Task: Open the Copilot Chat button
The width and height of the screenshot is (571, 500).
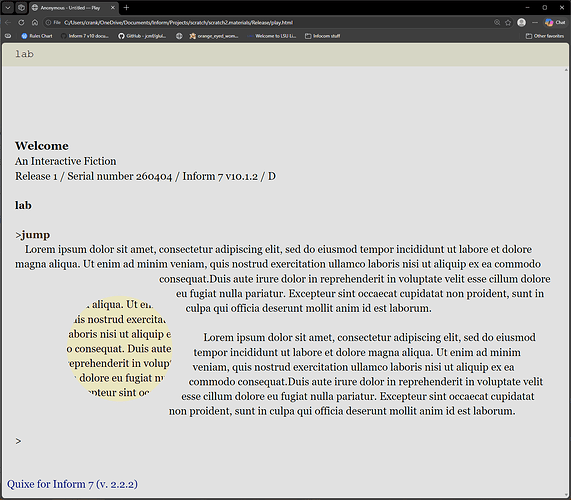Action: 555,23
